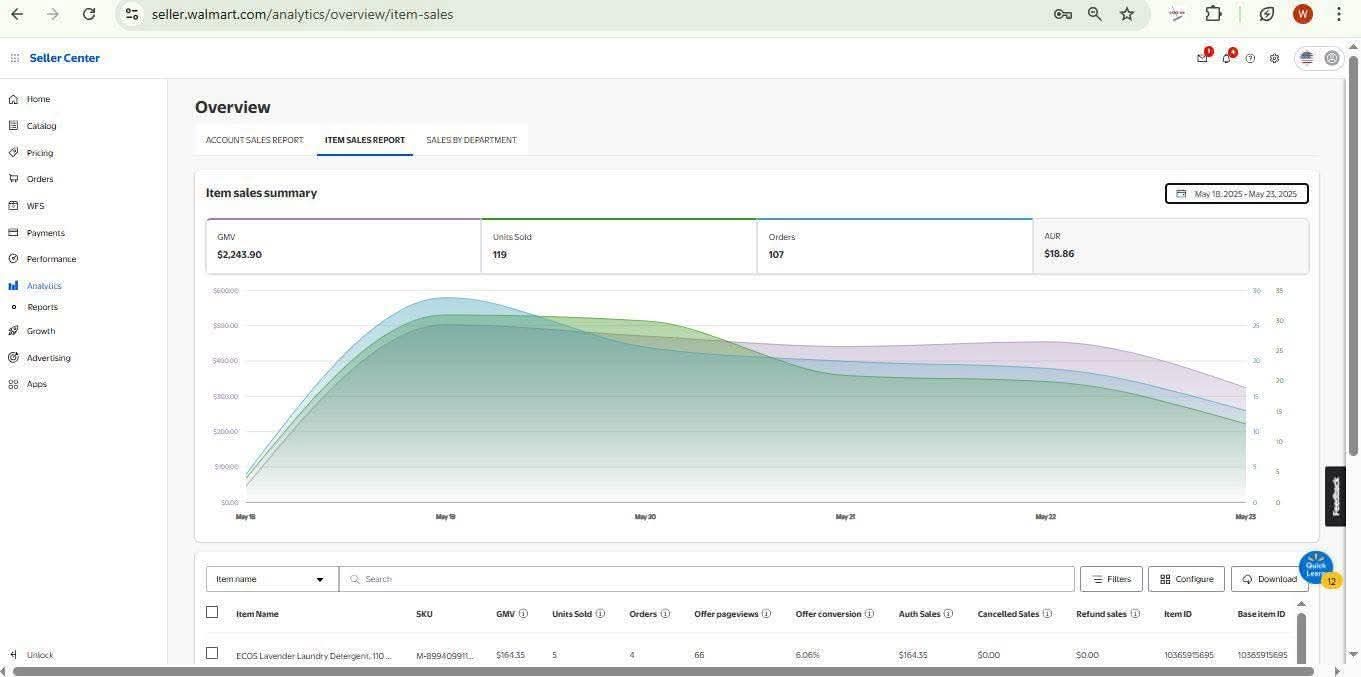Click the mail notifications icon in header

(x=1202, y=58)
